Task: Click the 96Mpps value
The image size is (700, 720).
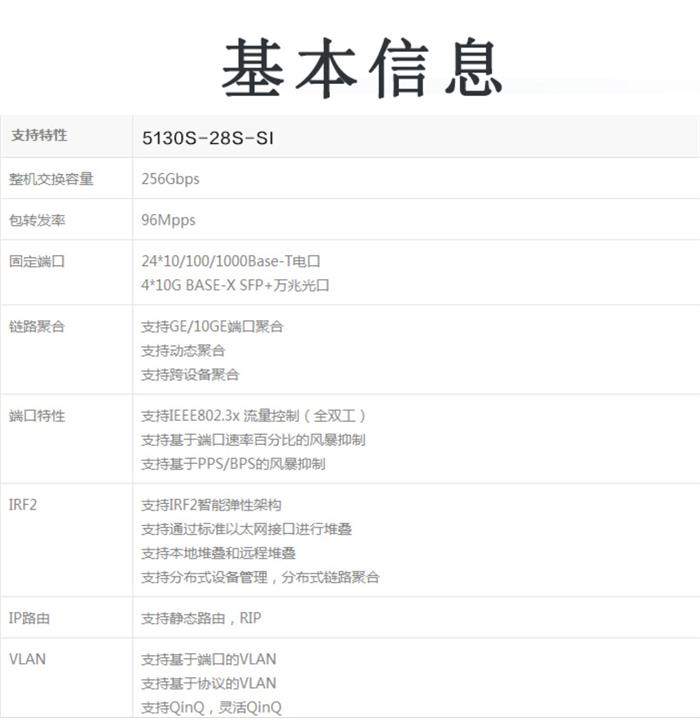Action: [x=168, y=220]
